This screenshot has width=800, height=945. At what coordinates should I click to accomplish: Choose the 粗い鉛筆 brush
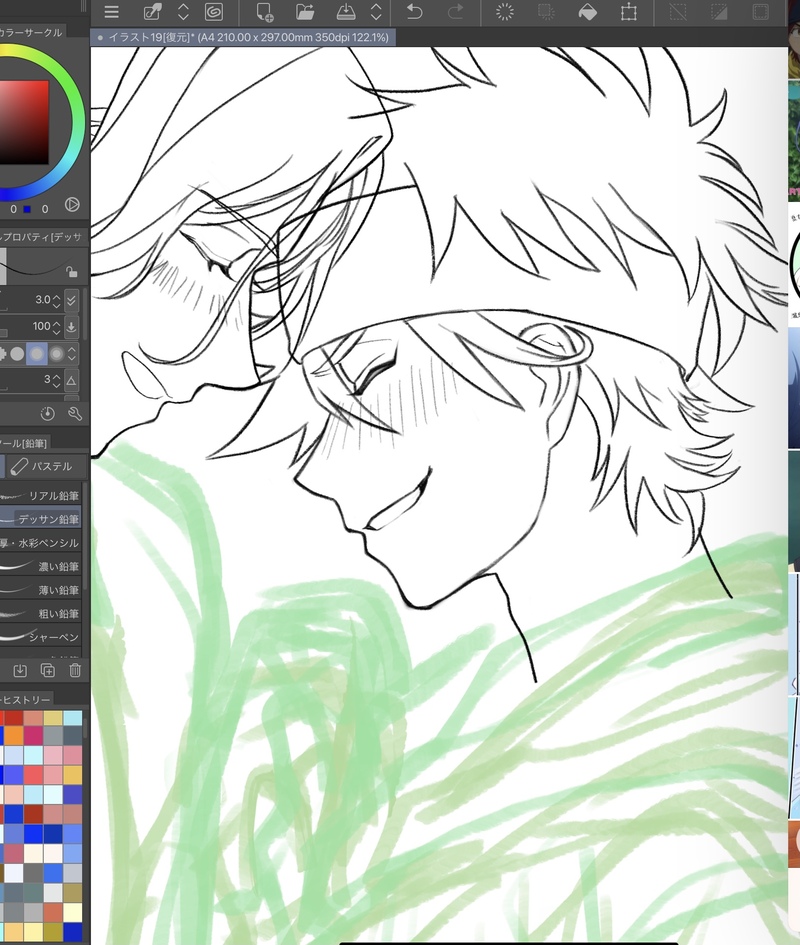click(40, 613)
